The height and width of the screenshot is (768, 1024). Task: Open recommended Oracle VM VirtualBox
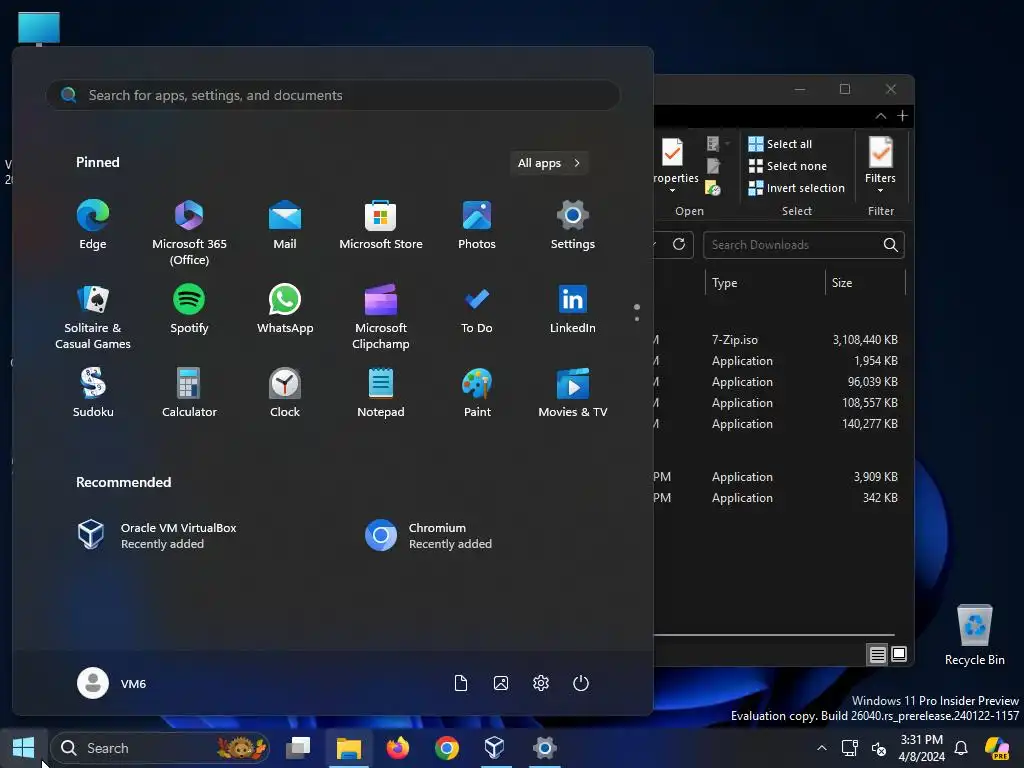tap(157, 536)
